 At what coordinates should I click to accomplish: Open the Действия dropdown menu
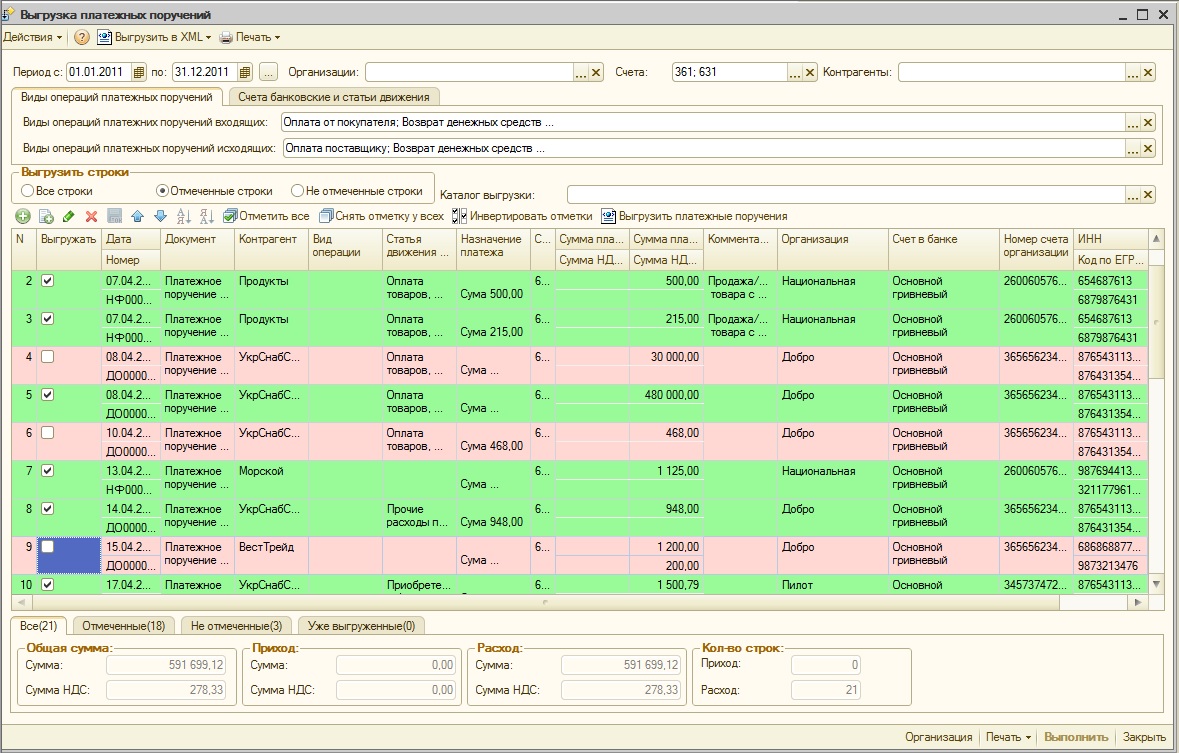point(32,37)
